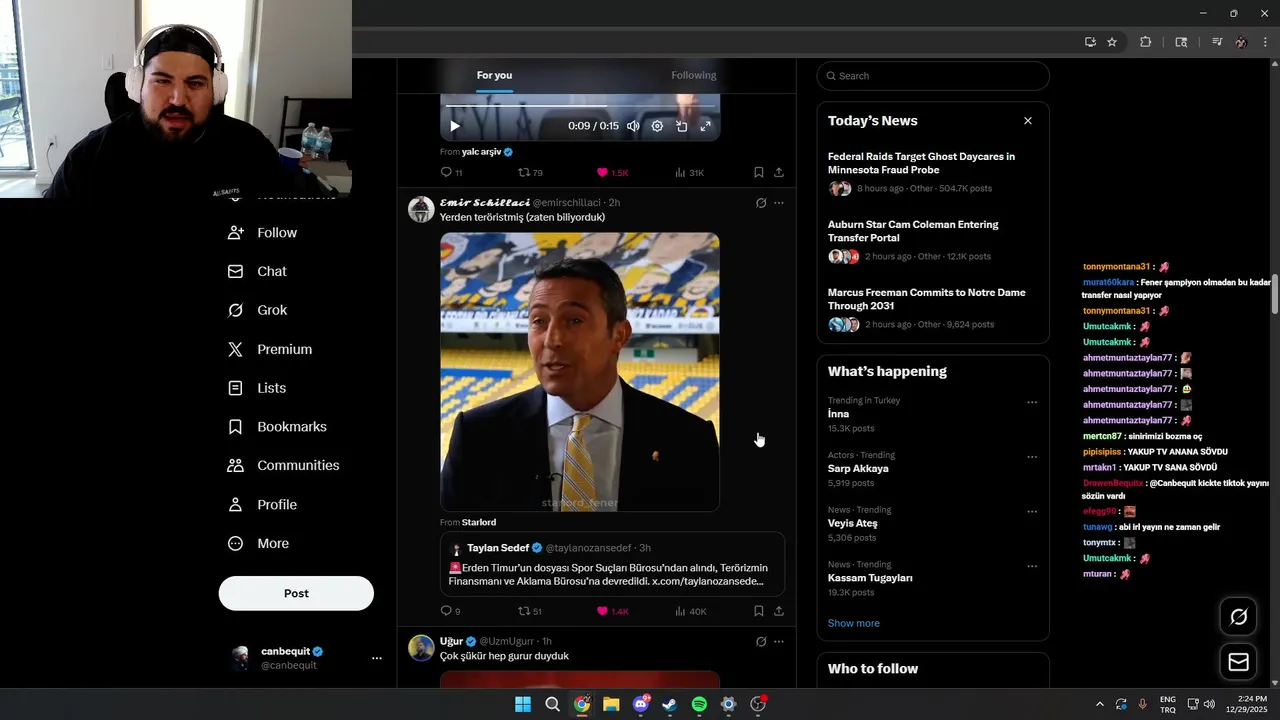Viewport: 1280px width, 720px height.
Task: Open Emir Schillaci's profile avatar
Action: [x=421, y=209]
